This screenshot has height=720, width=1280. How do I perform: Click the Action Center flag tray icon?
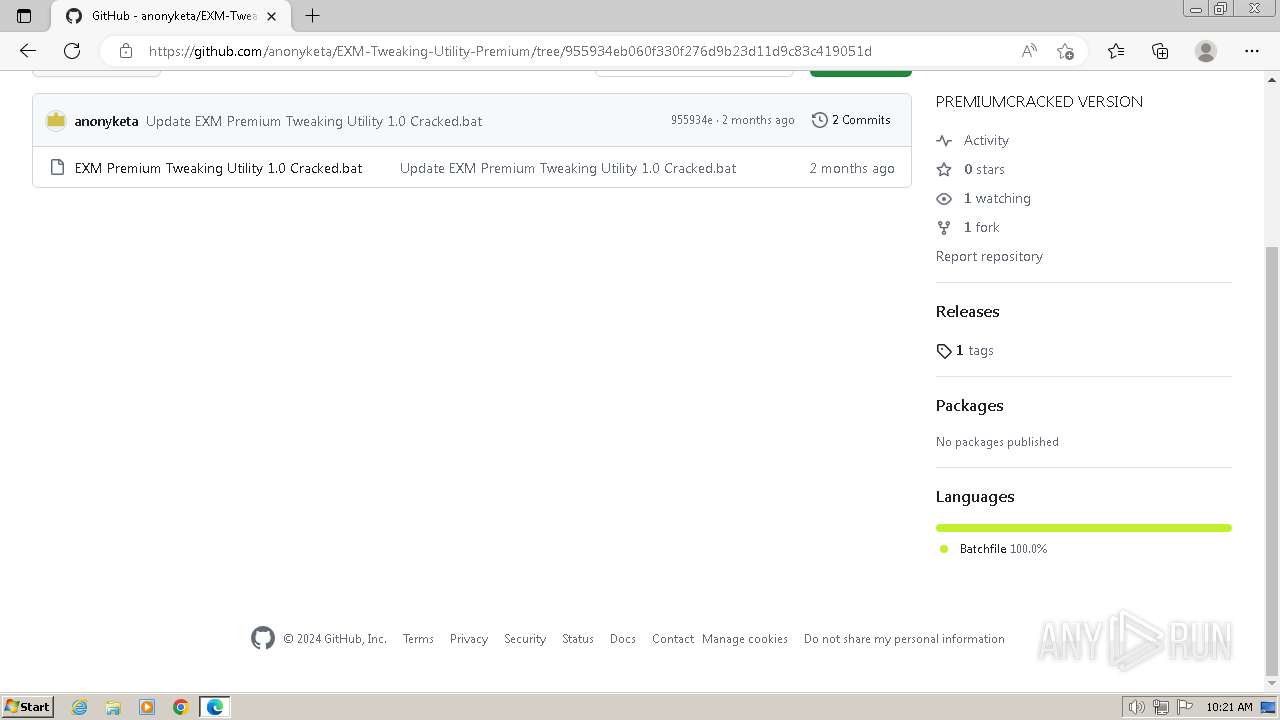[x=1184, y=707]
